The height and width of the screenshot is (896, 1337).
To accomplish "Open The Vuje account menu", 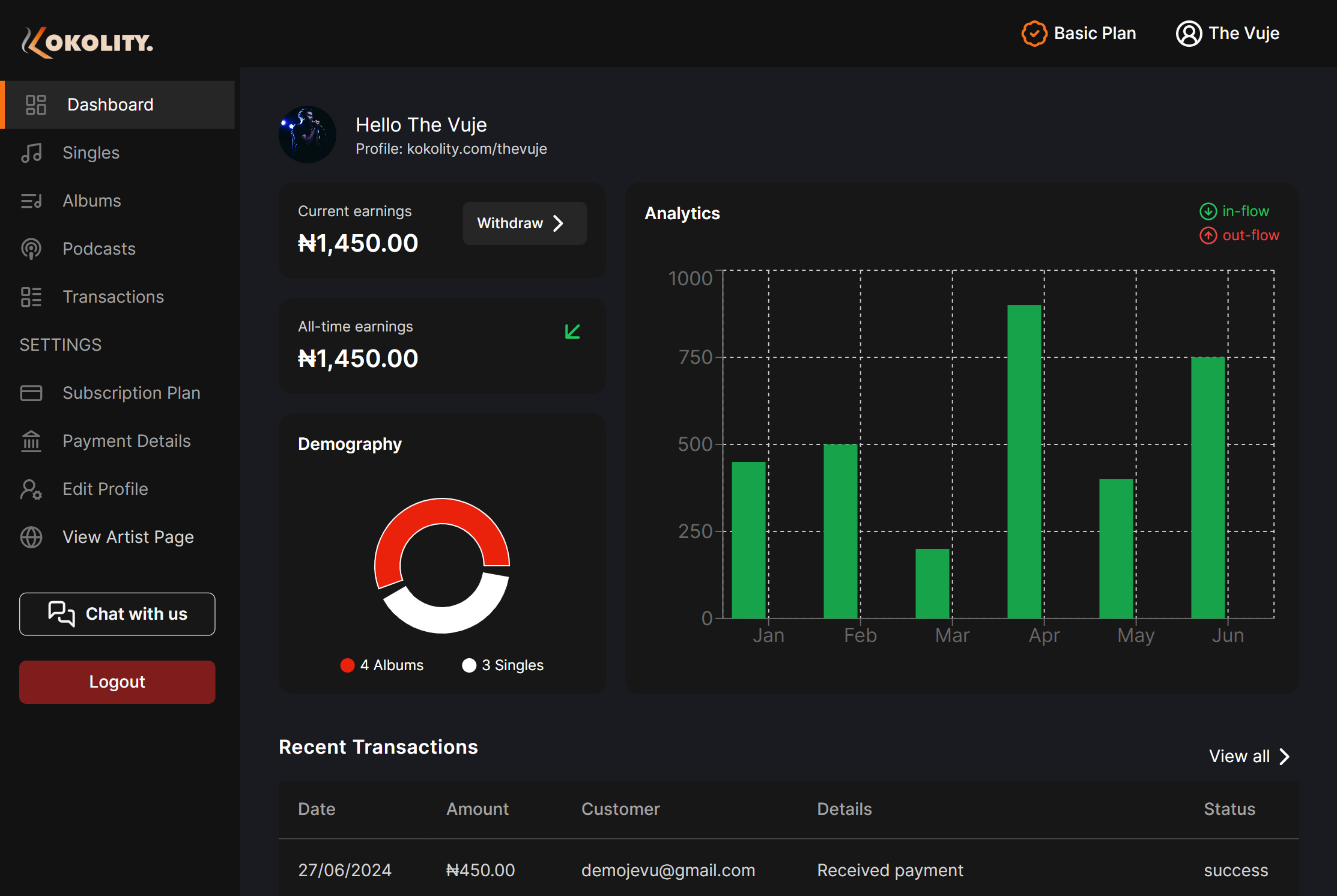I will [x=1228, y=34].
